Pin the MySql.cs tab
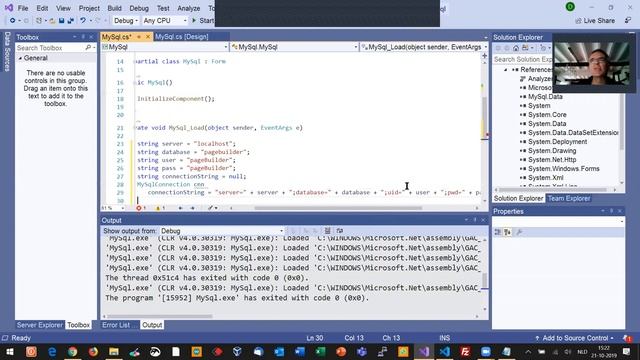Image resolution: width=640 pixels, height=360 pixels. click(x=139, y=37)
